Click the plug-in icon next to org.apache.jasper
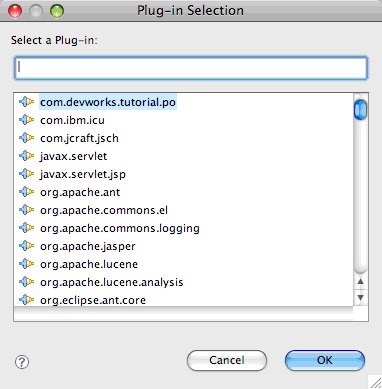The height and width of the screenshot is (389, 382). coord(27,246)
